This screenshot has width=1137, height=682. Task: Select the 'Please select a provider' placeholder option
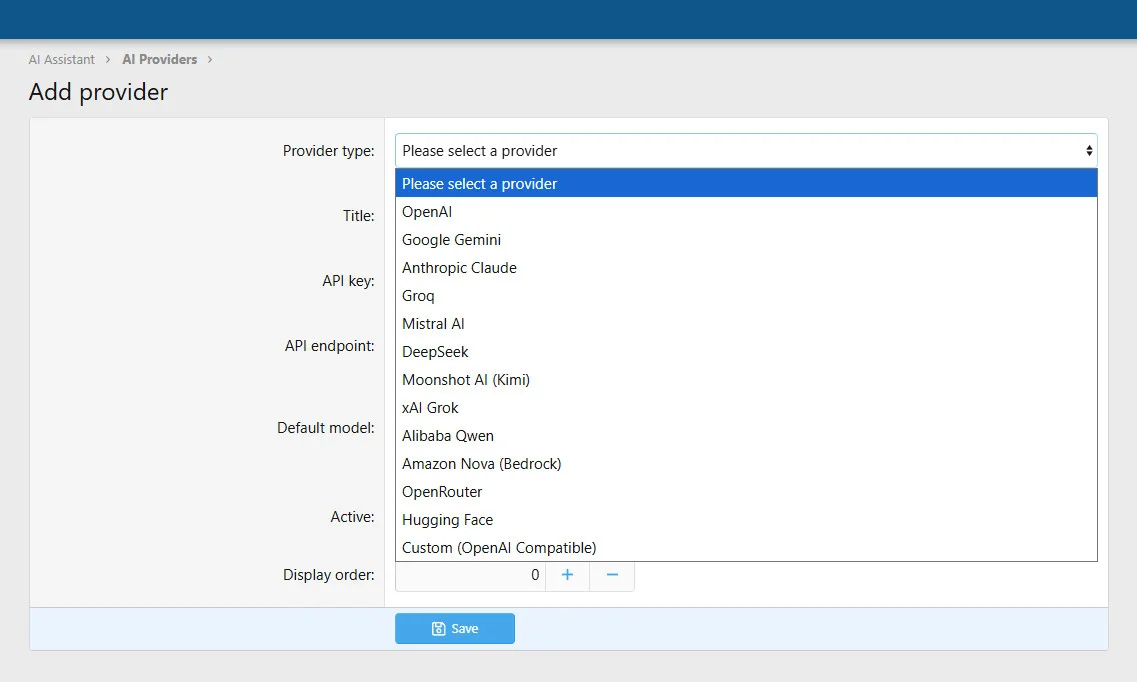479,184
